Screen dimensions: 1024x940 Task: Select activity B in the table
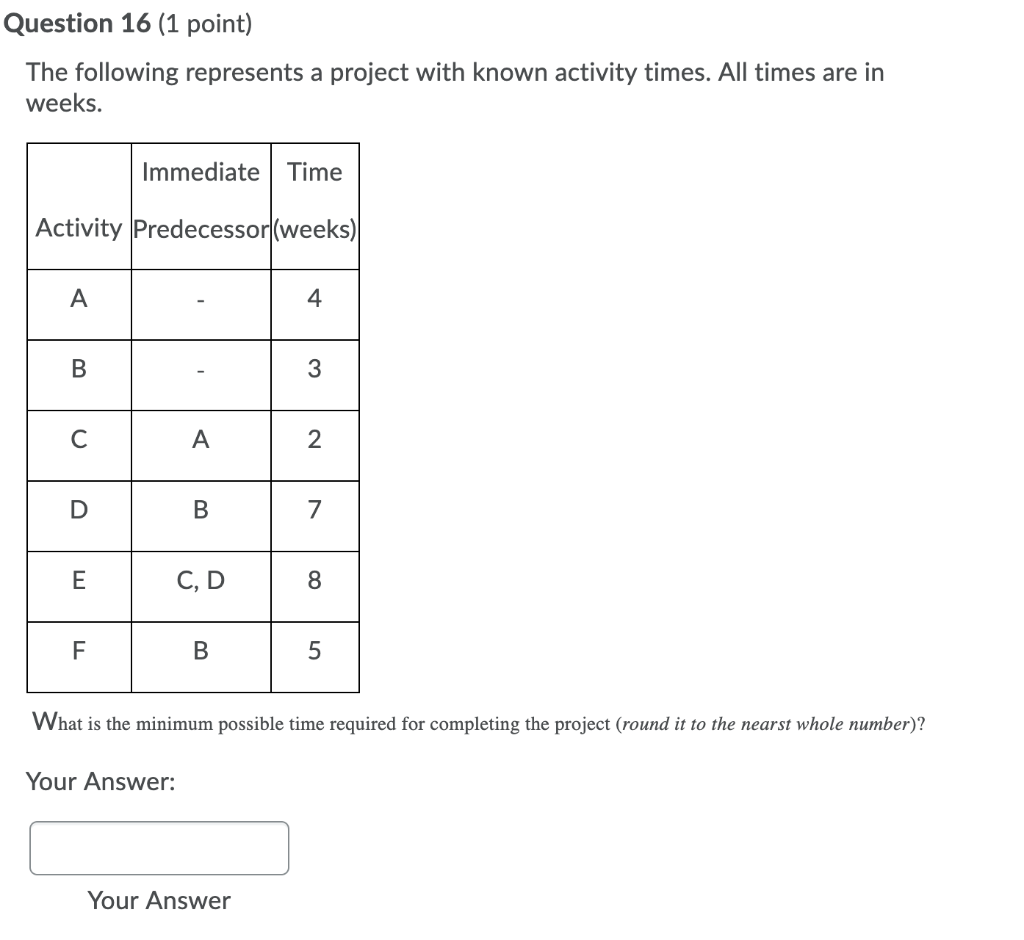pos(79,375)
